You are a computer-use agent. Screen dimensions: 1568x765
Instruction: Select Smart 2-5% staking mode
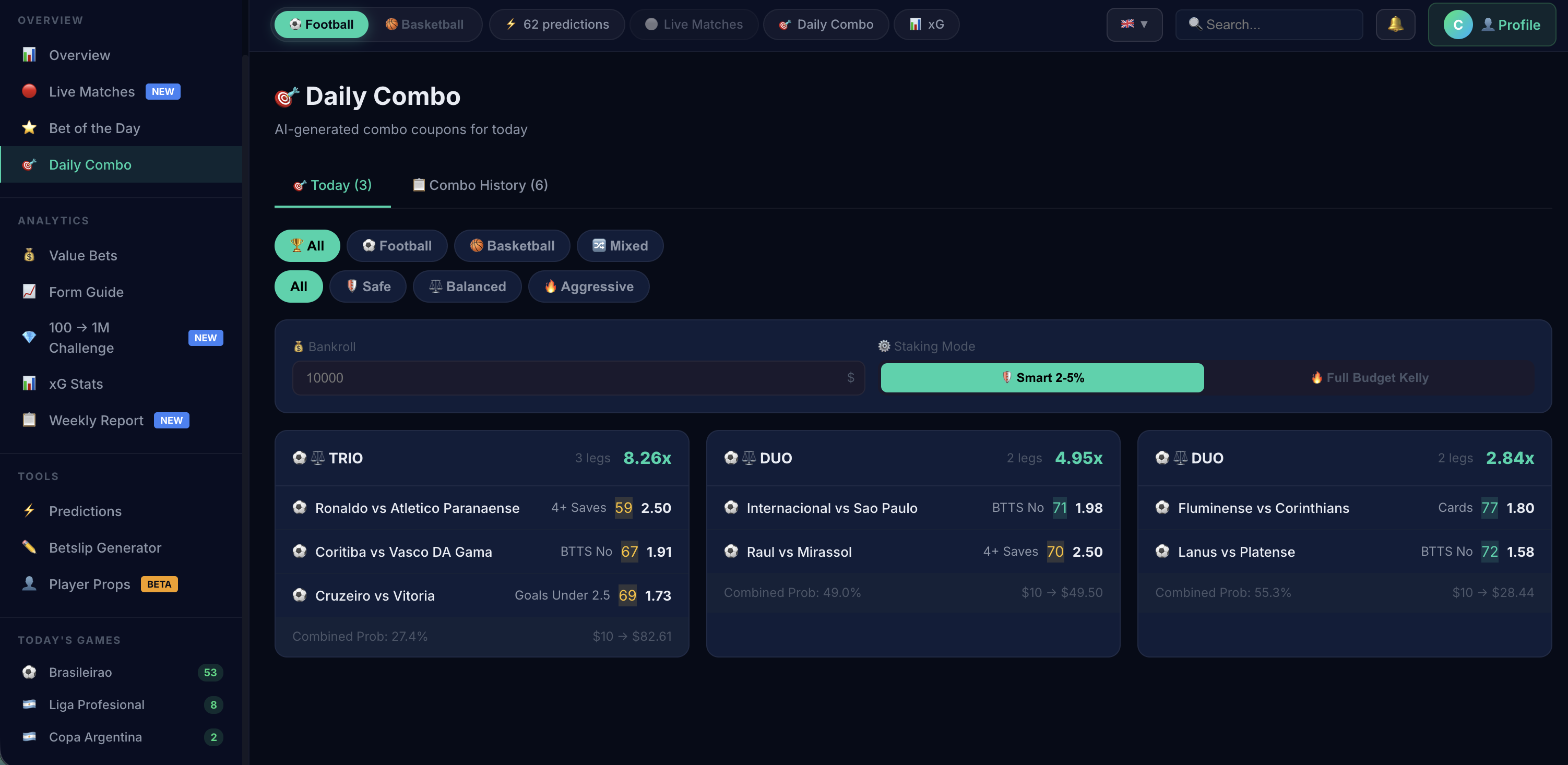point(1041,377)
